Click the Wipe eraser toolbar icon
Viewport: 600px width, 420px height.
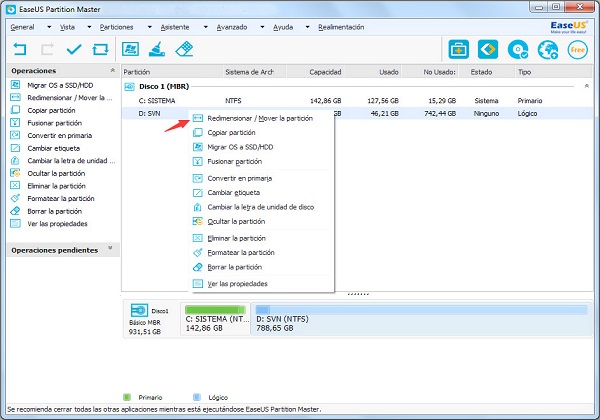point(184,49)
